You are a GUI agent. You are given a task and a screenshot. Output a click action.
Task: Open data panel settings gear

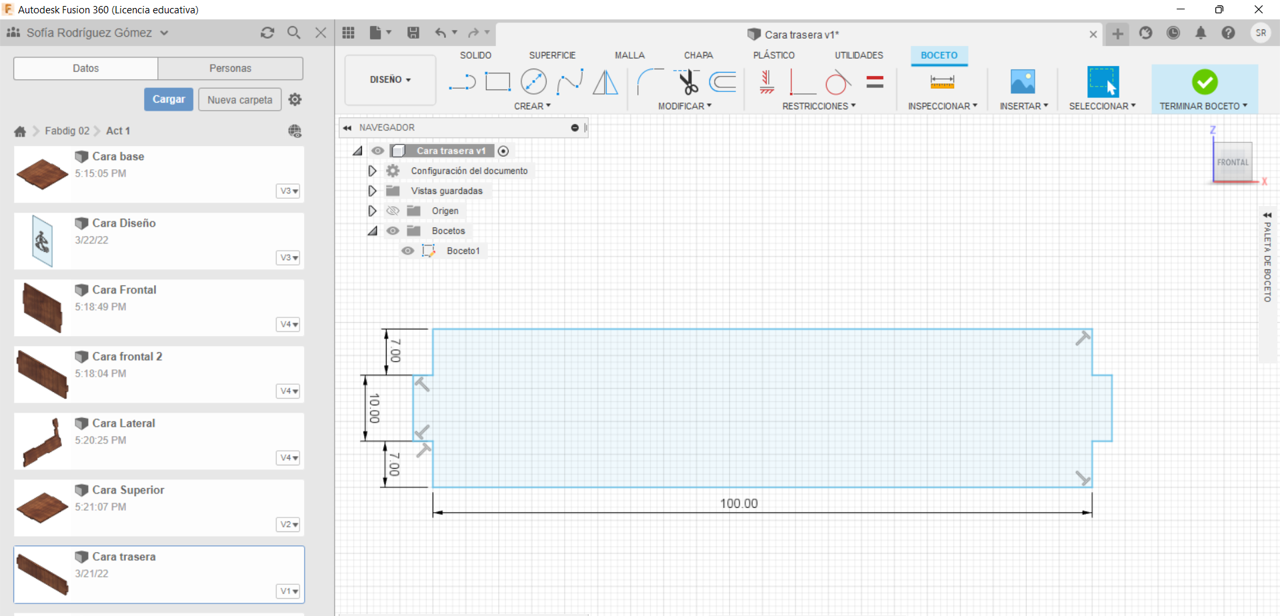point(295,100)
